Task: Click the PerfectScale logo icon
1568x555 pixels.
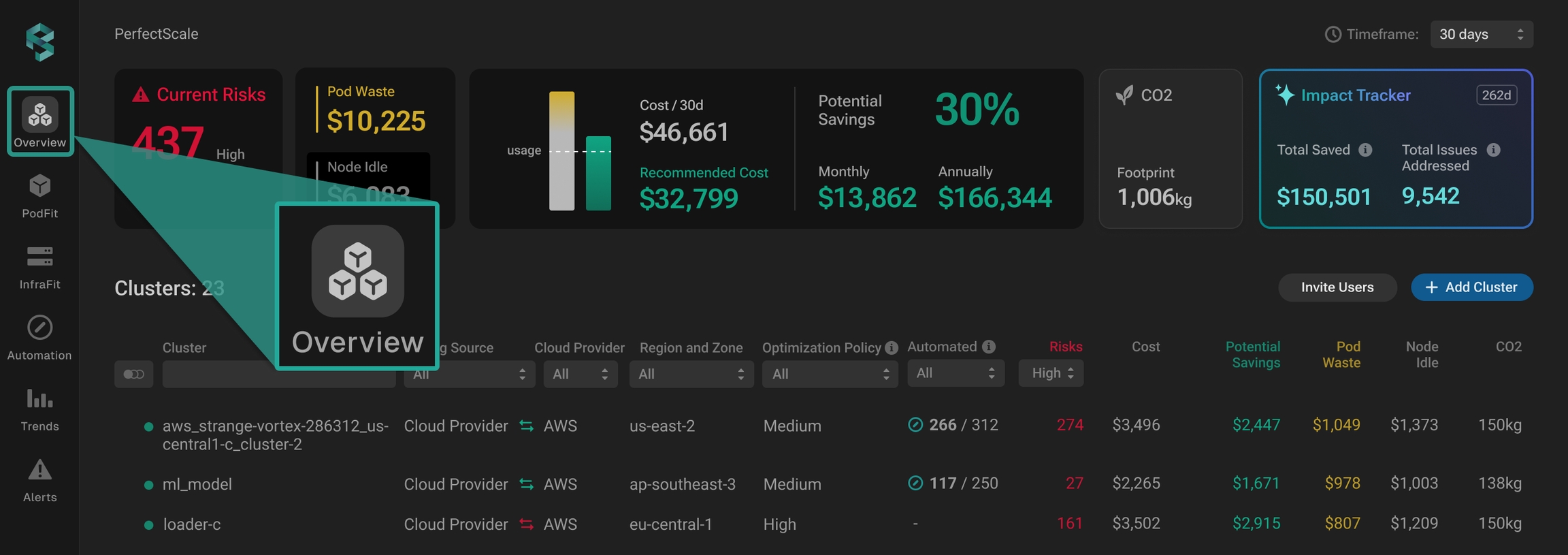Action: click(39, 42)
